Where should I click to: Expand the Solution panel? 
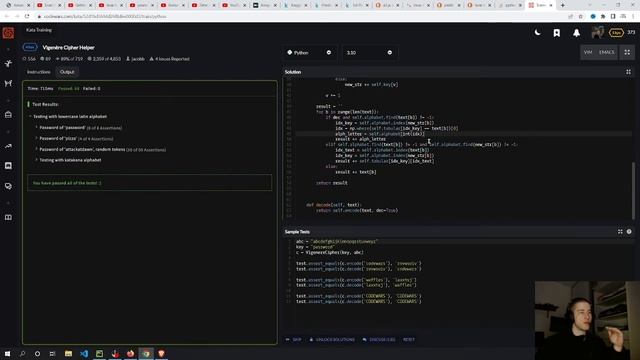point(629,72)
